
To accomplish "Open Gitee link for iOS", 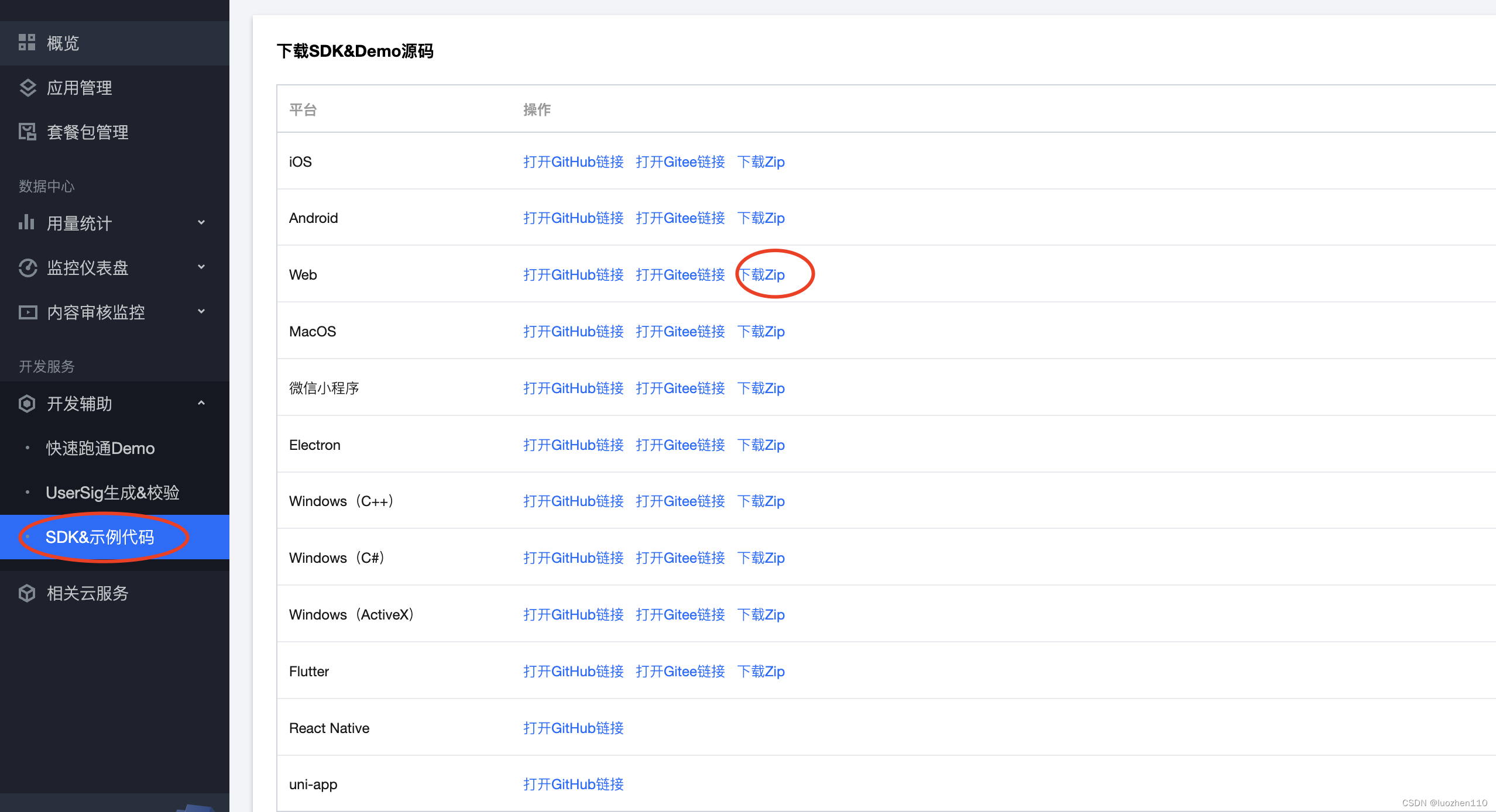I will pos(680,162).
